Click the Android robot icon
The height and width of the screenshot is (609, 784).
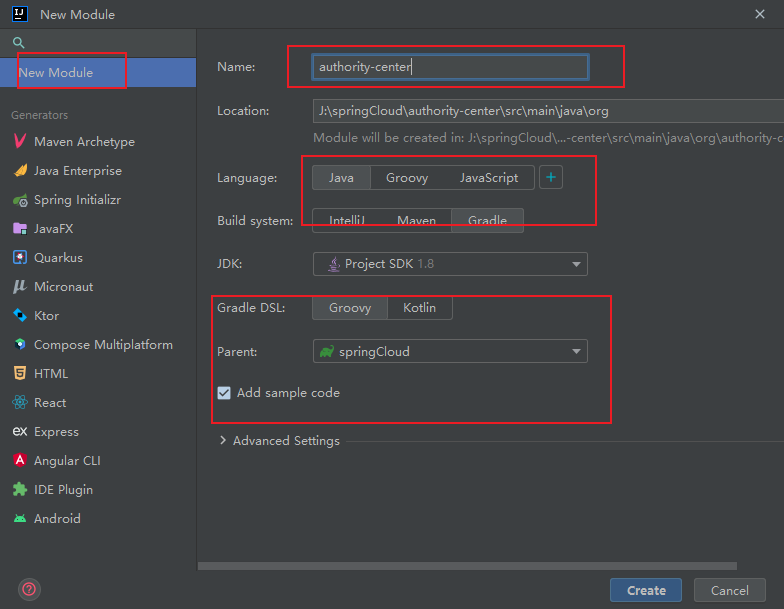20,518
